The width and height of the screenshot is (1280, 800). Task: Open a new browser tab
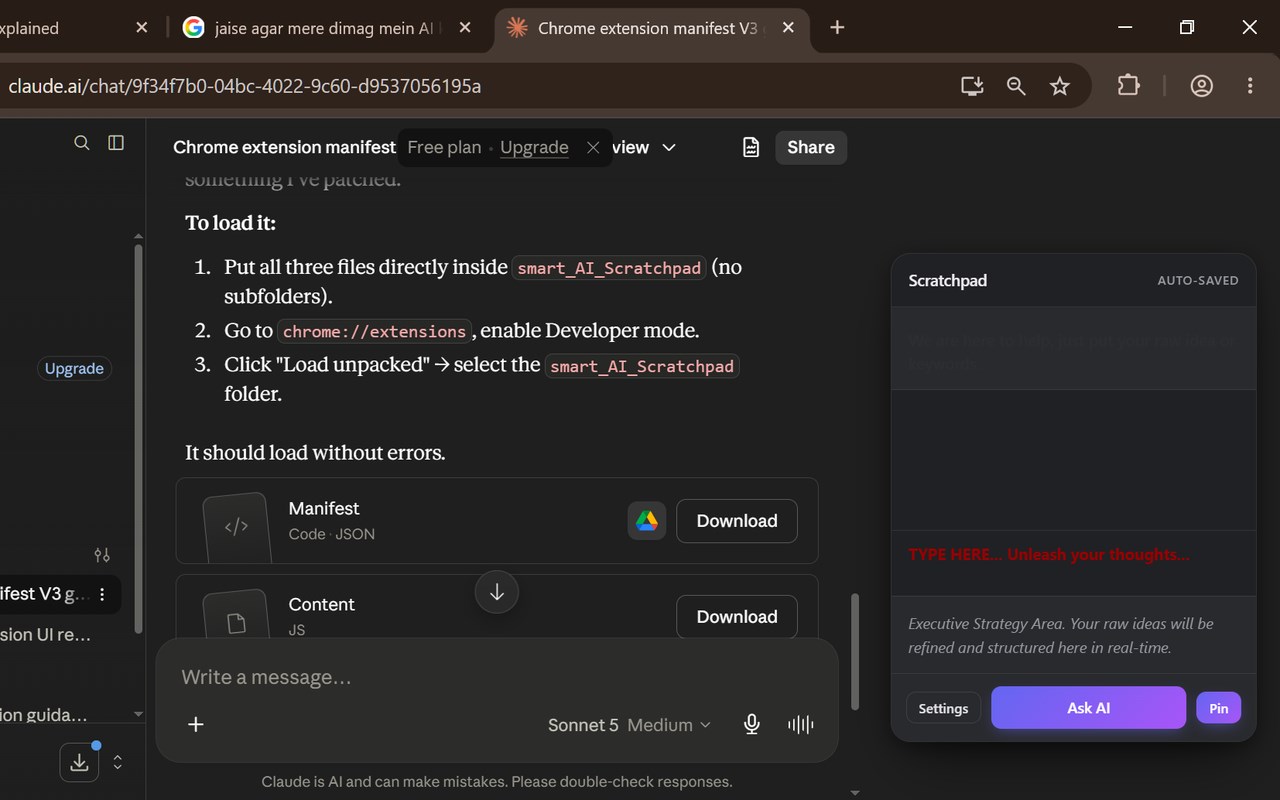837,28
